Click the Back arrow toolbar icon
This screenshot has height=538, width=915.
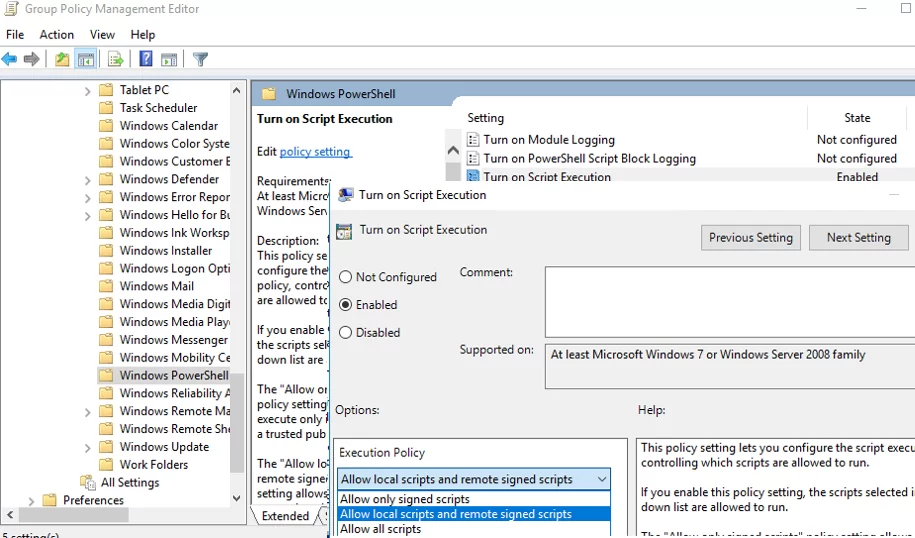click(x=9, y=59)
